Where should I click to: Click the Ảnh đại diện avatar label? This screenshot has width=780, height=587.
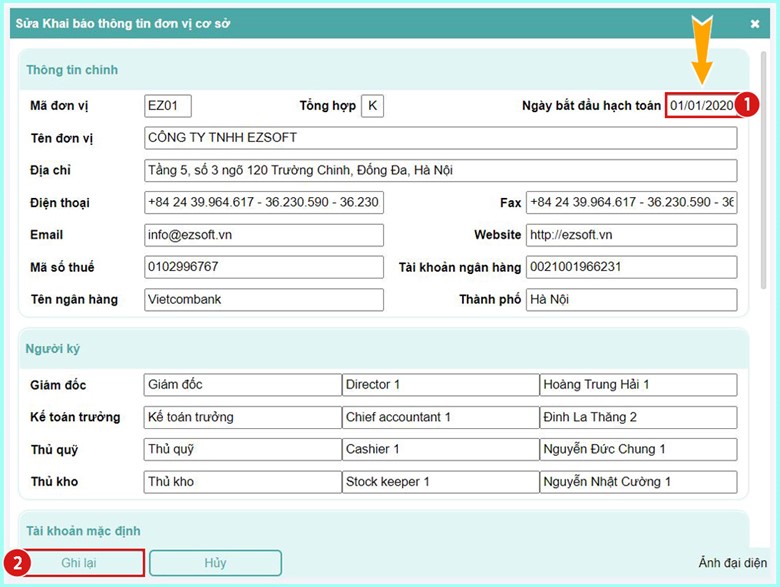[x=732, y=564]
